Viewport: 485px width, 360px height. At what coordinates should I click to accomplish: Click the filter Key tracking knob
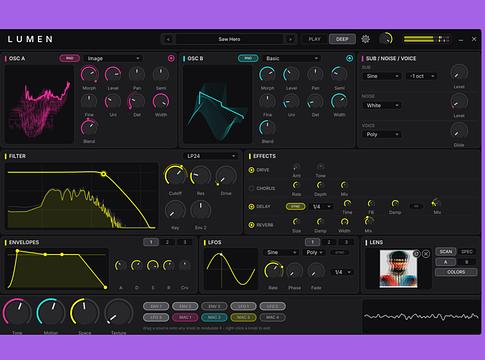click(x=175, y=211)
